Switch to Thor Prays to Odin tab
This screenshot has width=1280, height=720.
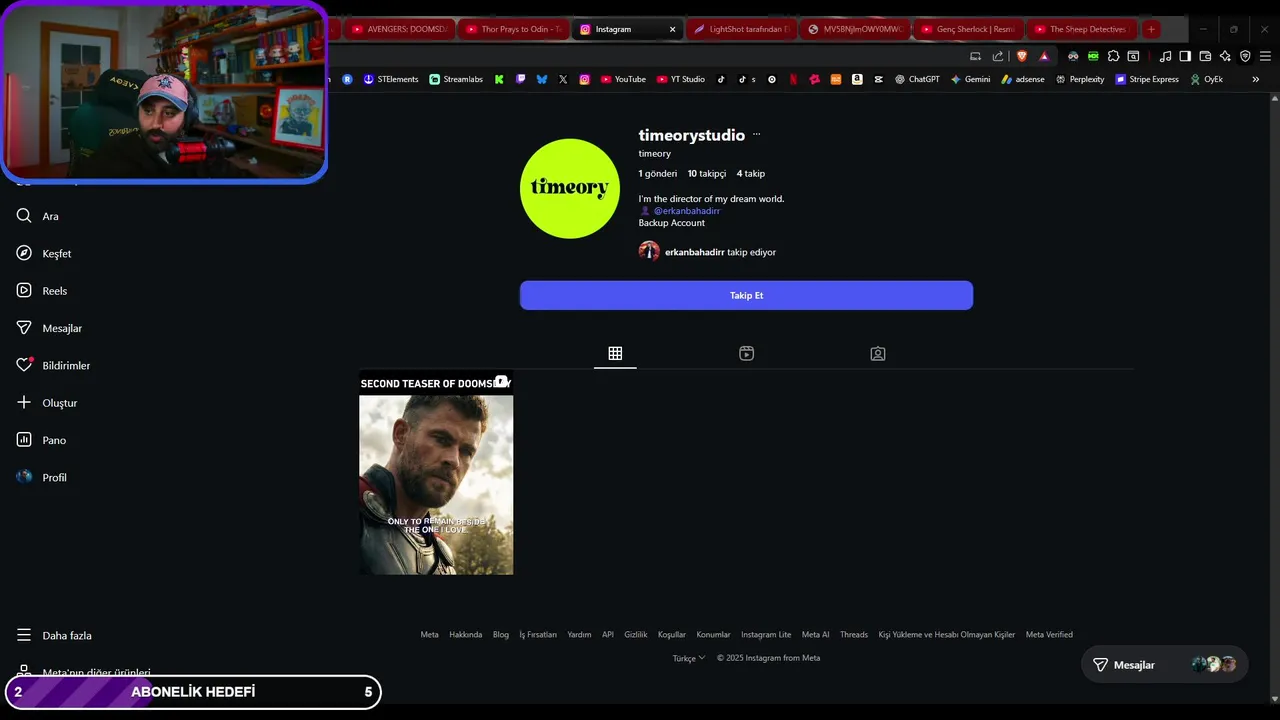click(514, 29)
